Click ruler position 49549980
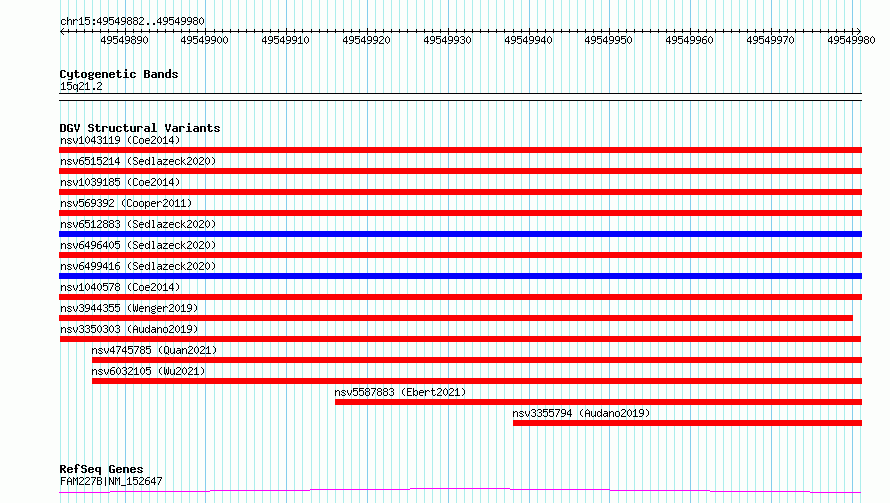Screen dimensions: 890x503 pyautogui.click(x=851, y=40)
